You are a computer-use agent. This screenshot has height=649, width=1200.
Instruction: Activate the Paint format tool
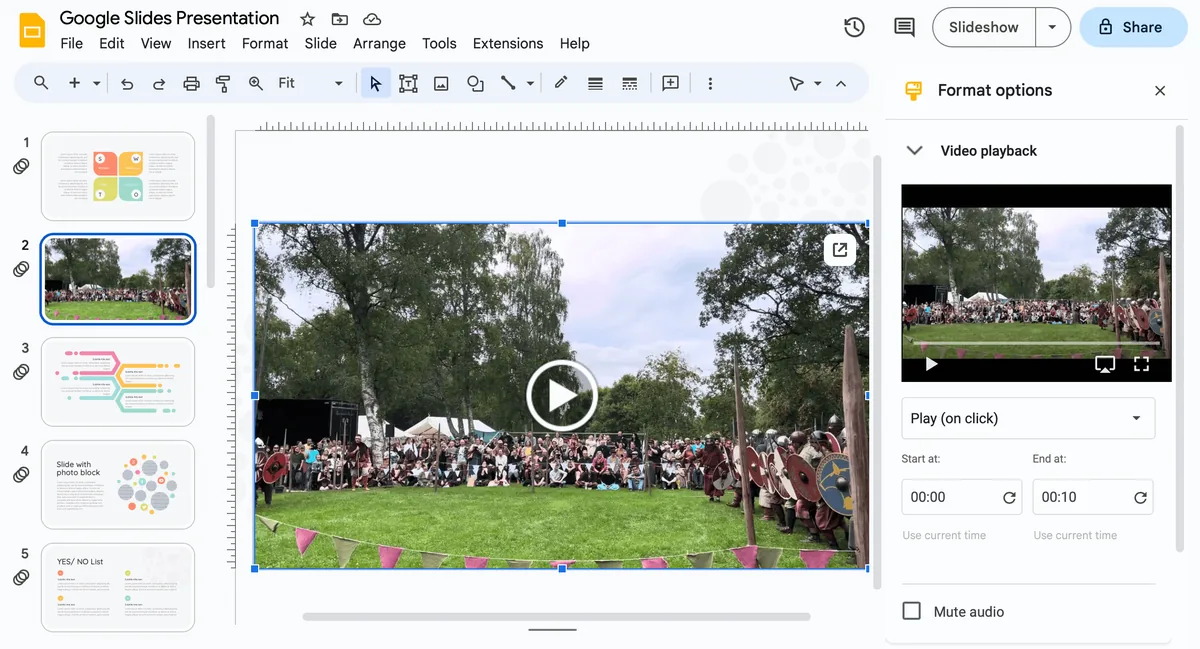[x=223, y=83]
